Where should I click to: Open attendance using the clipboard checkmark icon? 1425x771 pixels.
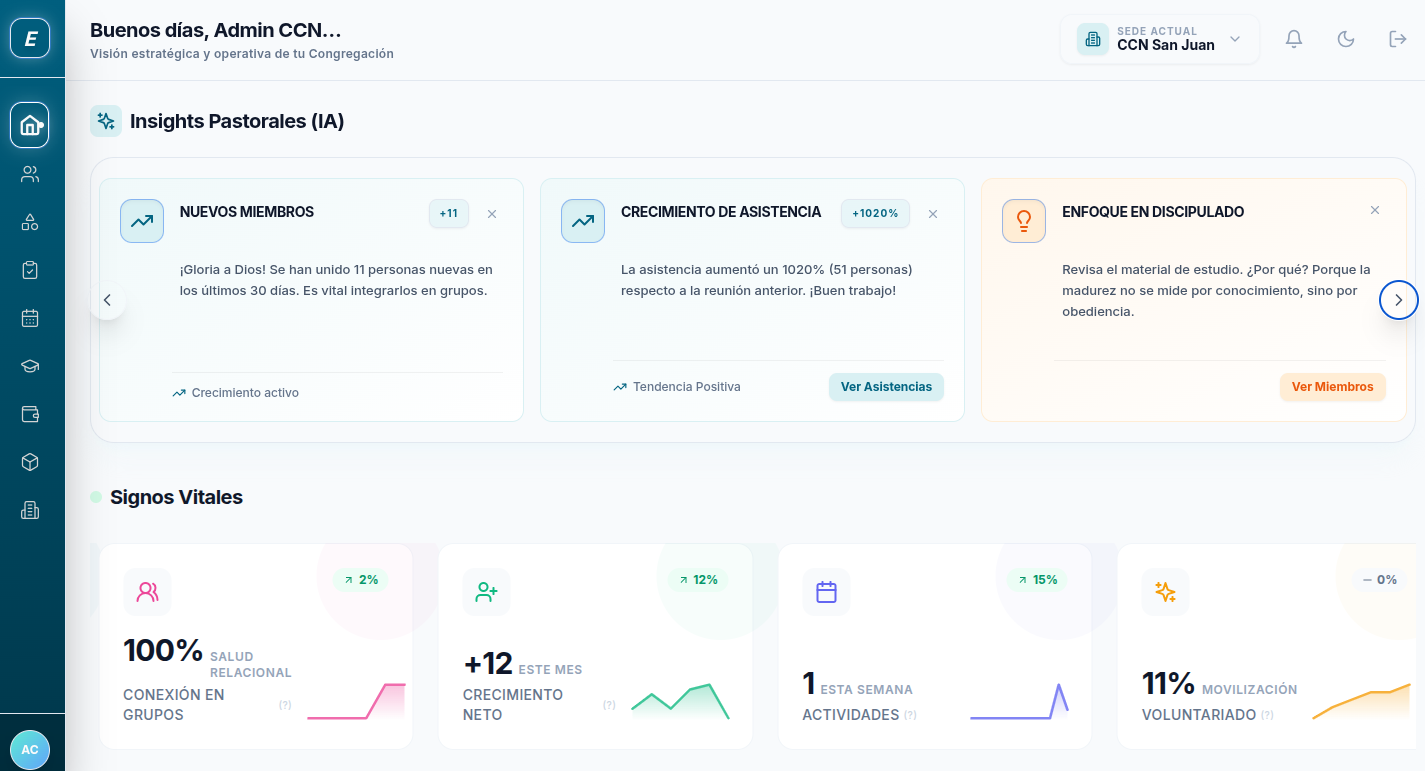30,269
